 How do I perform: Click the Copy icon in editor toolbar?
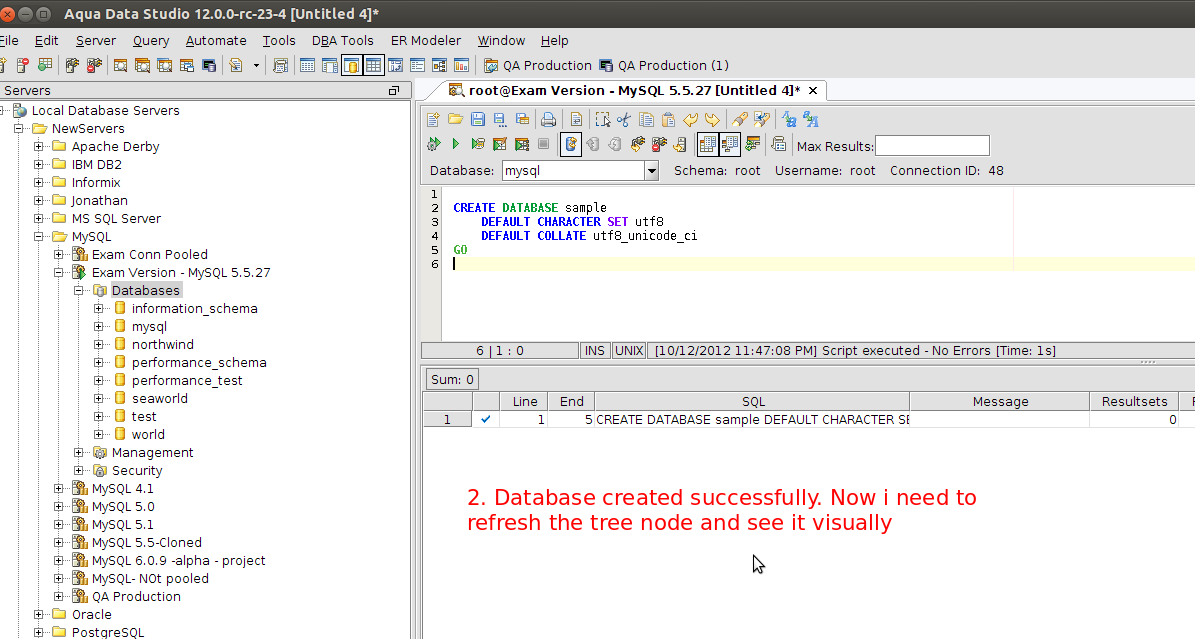[x=646, y=120]
